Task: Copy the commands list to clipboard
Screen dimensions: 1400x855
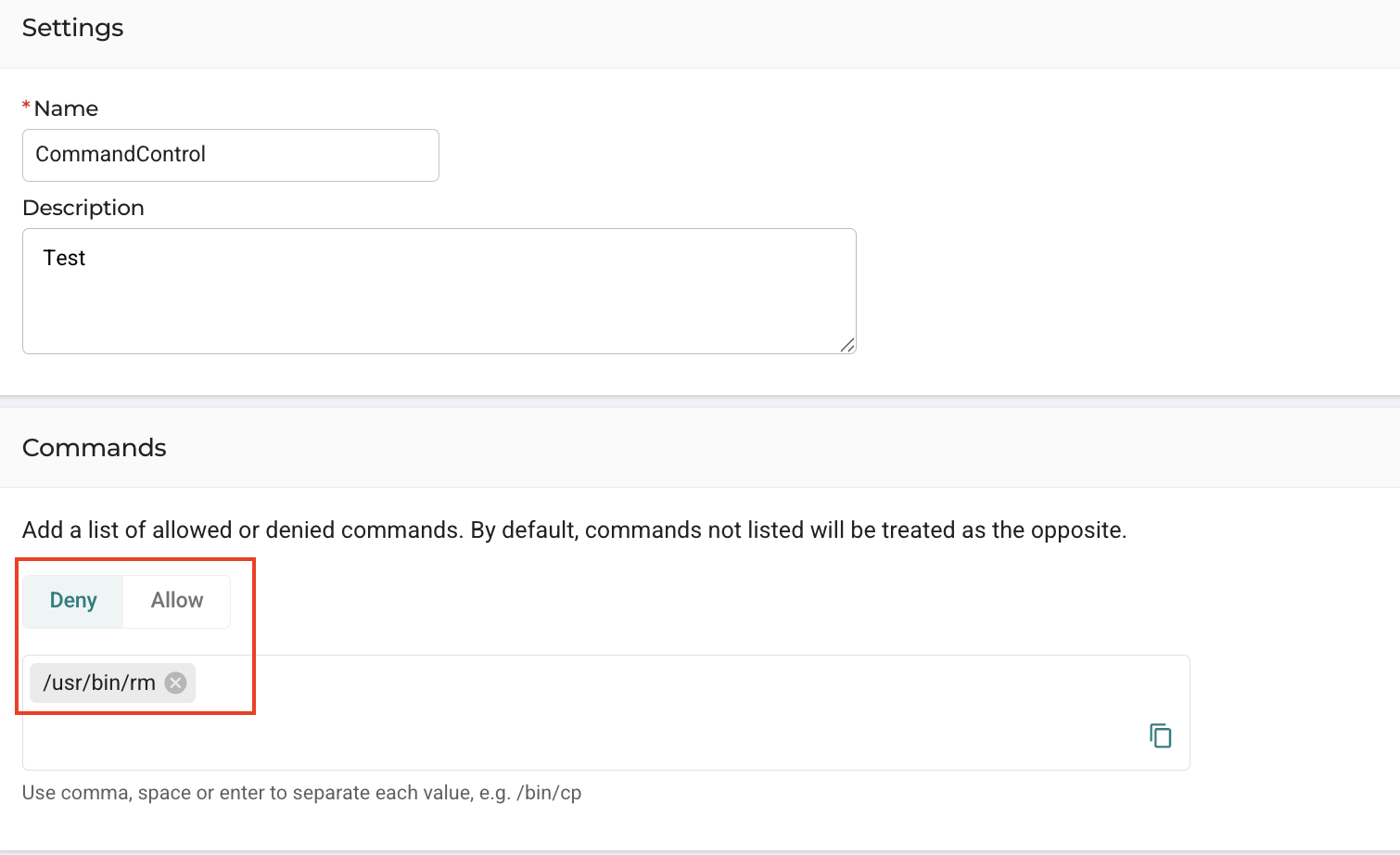Action: click(1161, 736)
